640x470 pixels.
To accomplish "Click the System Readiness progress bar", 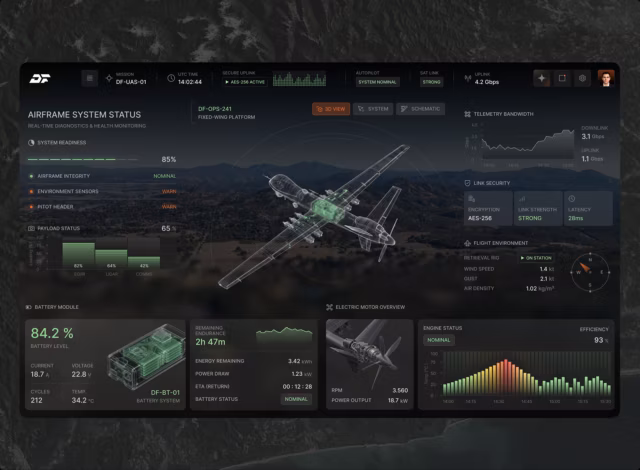I will (83, 160).
